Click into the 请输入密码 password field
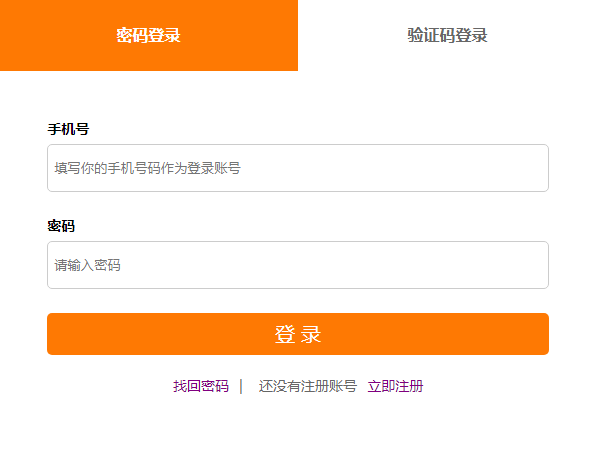The height and width of the screenshot is (462, 595). 298,265
